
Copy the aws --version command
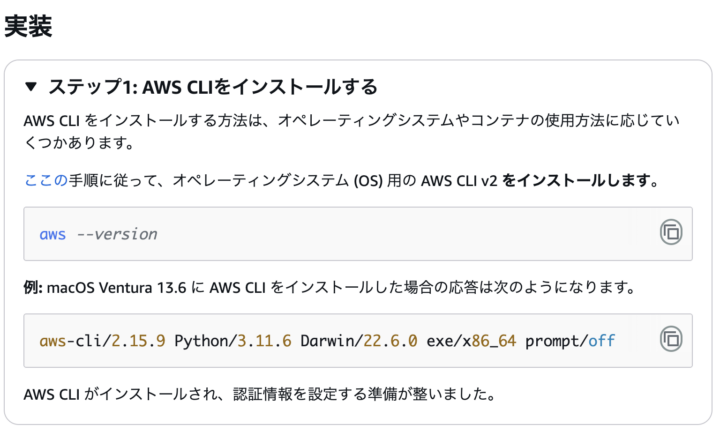coord(670,233)
